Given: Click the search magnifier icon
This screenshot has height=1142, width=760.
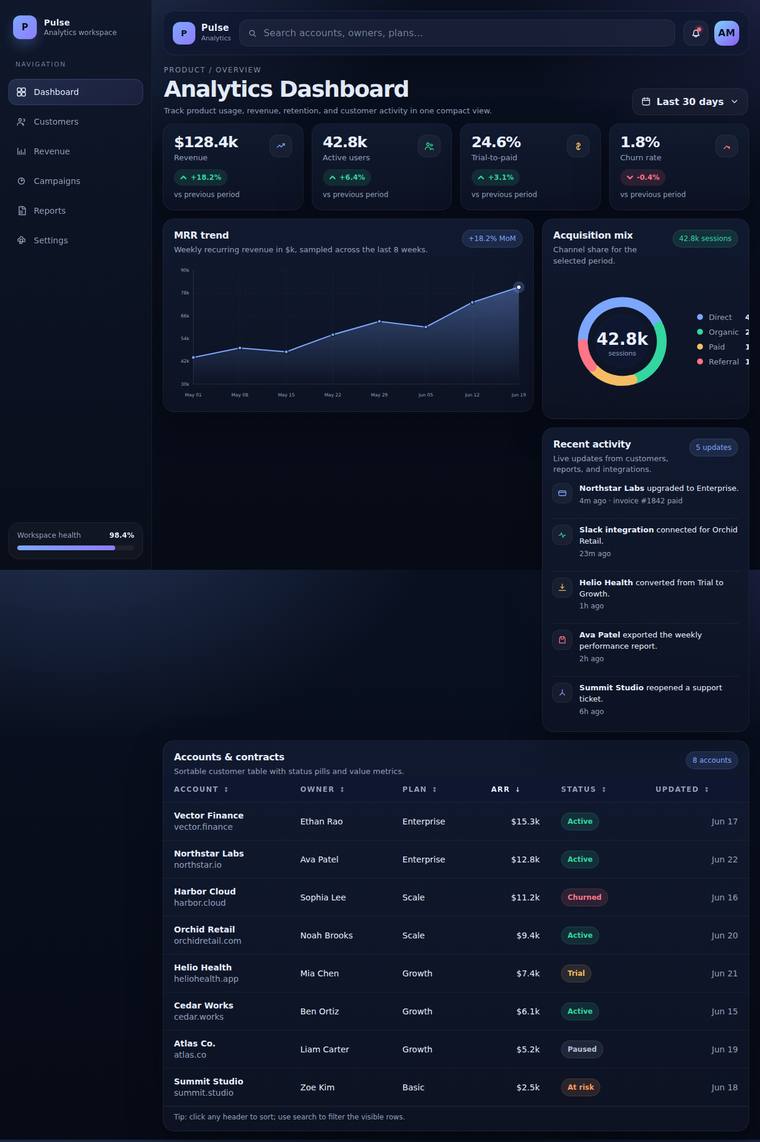Looking at the screenshot, I should [253, 34].
